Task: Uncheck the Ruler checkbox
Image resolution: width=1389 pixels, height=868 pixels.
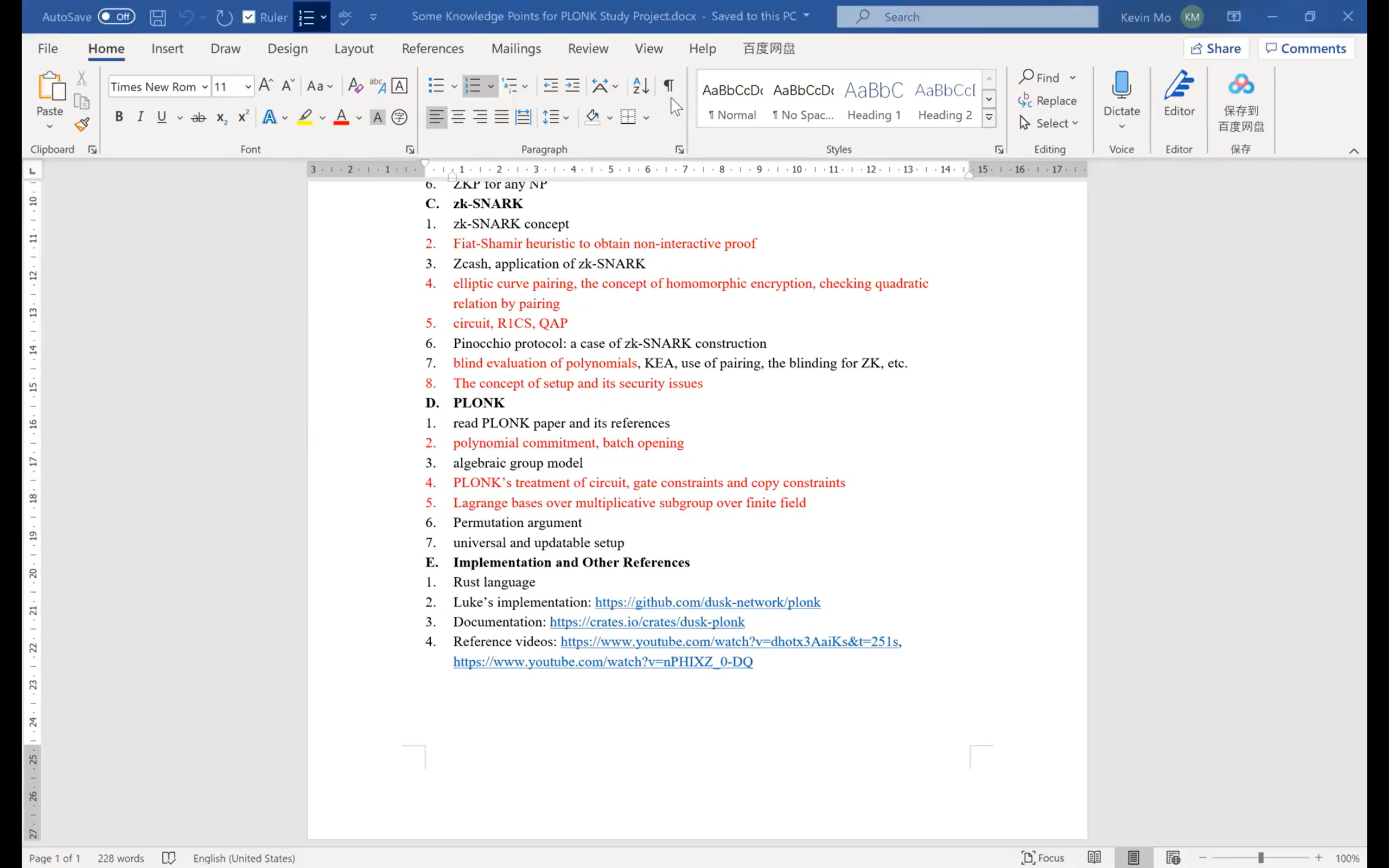Action: (249, 17)
